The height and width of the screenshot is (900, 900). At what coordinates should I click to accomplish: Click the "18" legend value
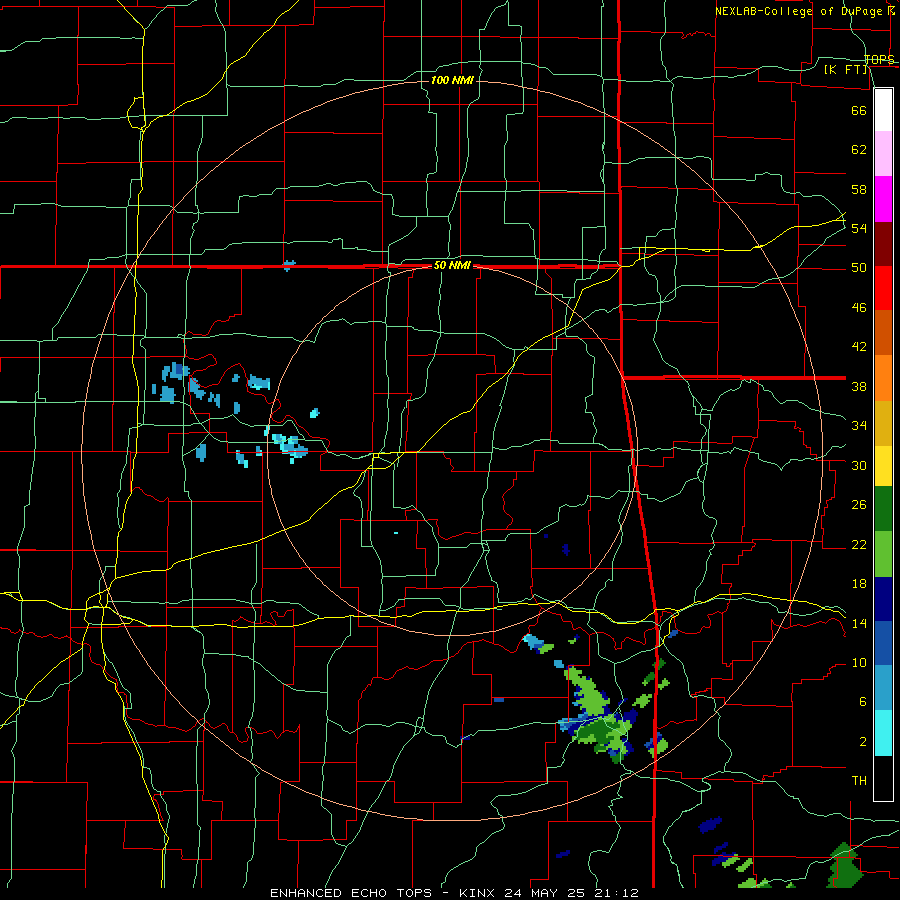coord(859,584)
